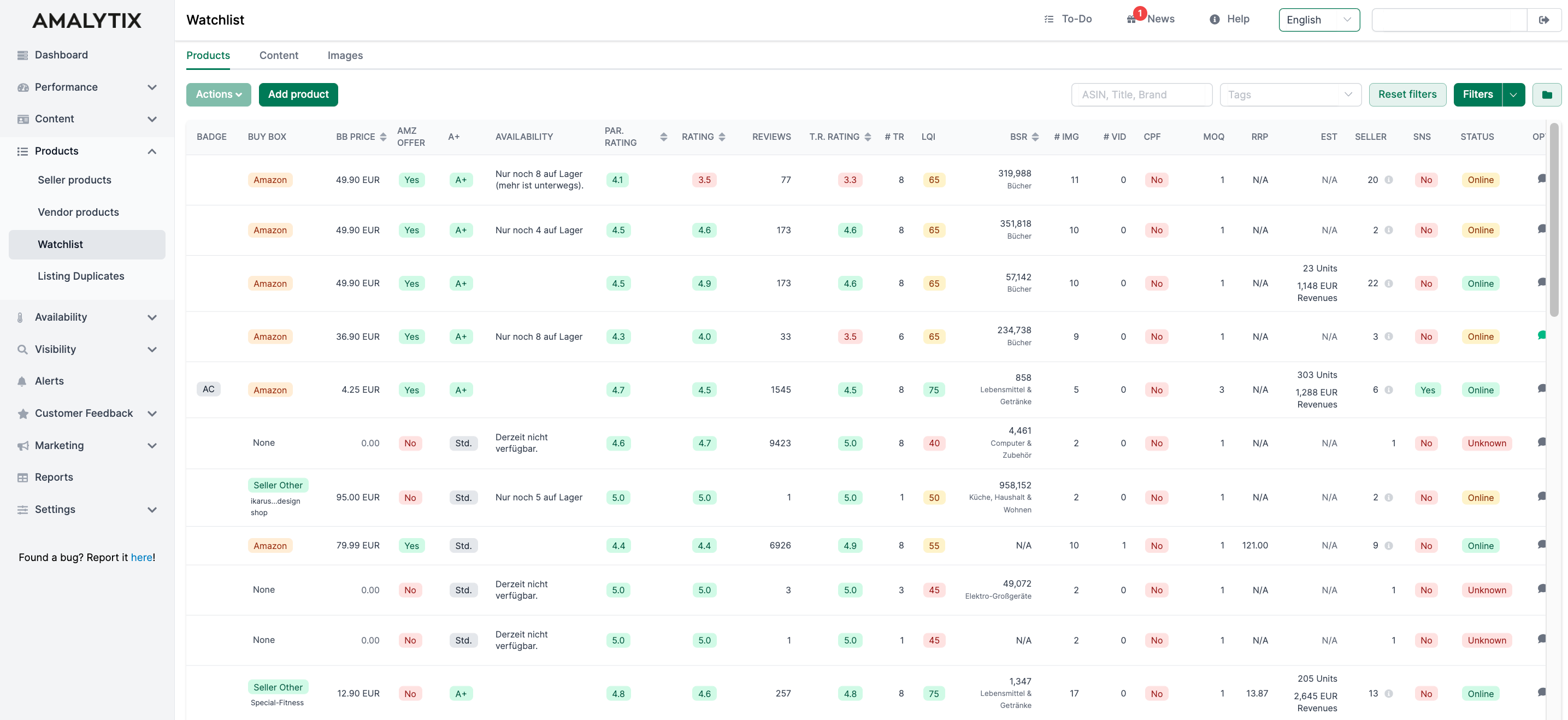Click the 'Seller Other' badge for ikarus...design shop
This screenshot has width=1568, height=720.
[278, 485]
